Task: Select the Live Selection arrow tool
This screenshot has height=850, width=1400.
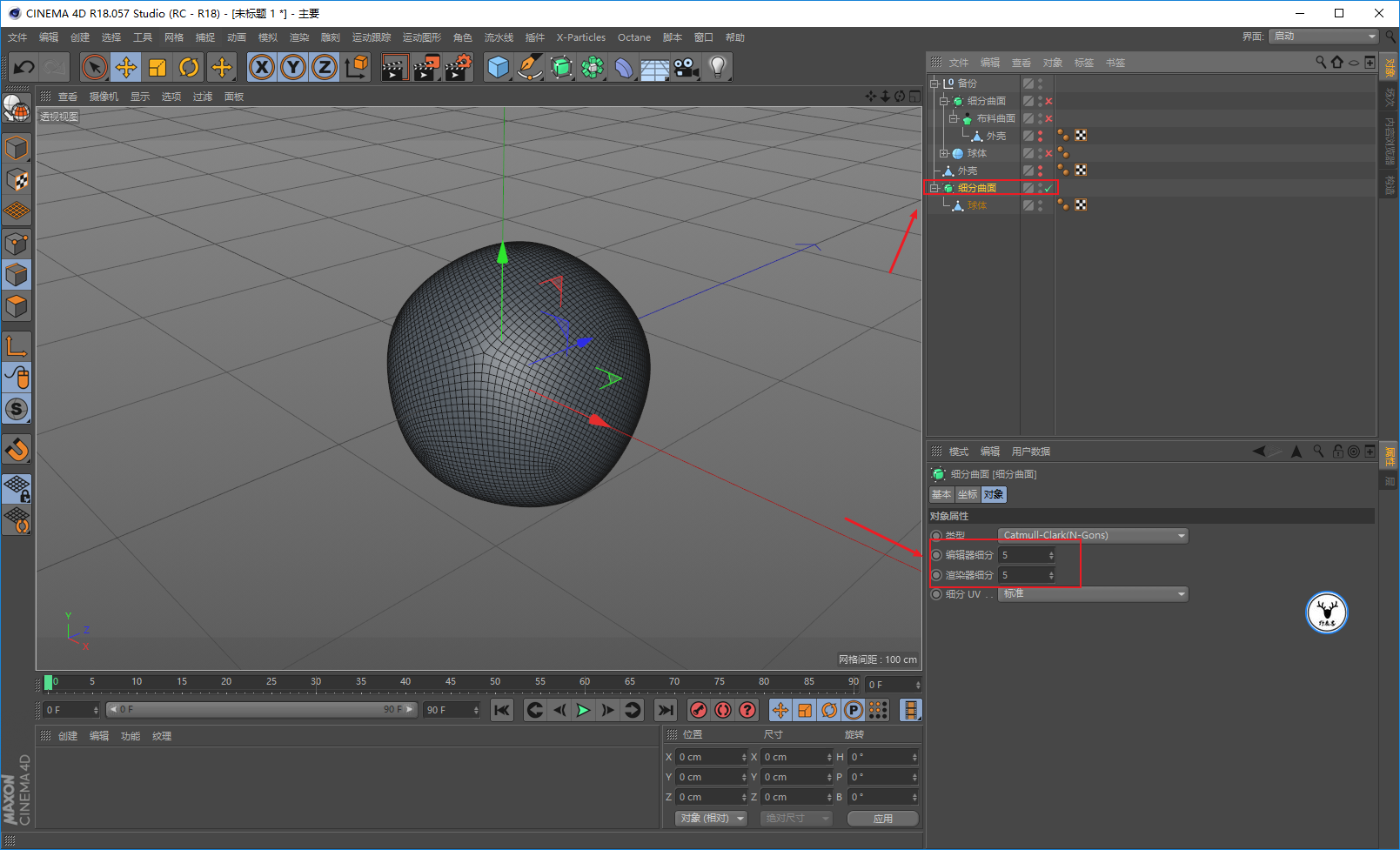Action: (95, 67)
